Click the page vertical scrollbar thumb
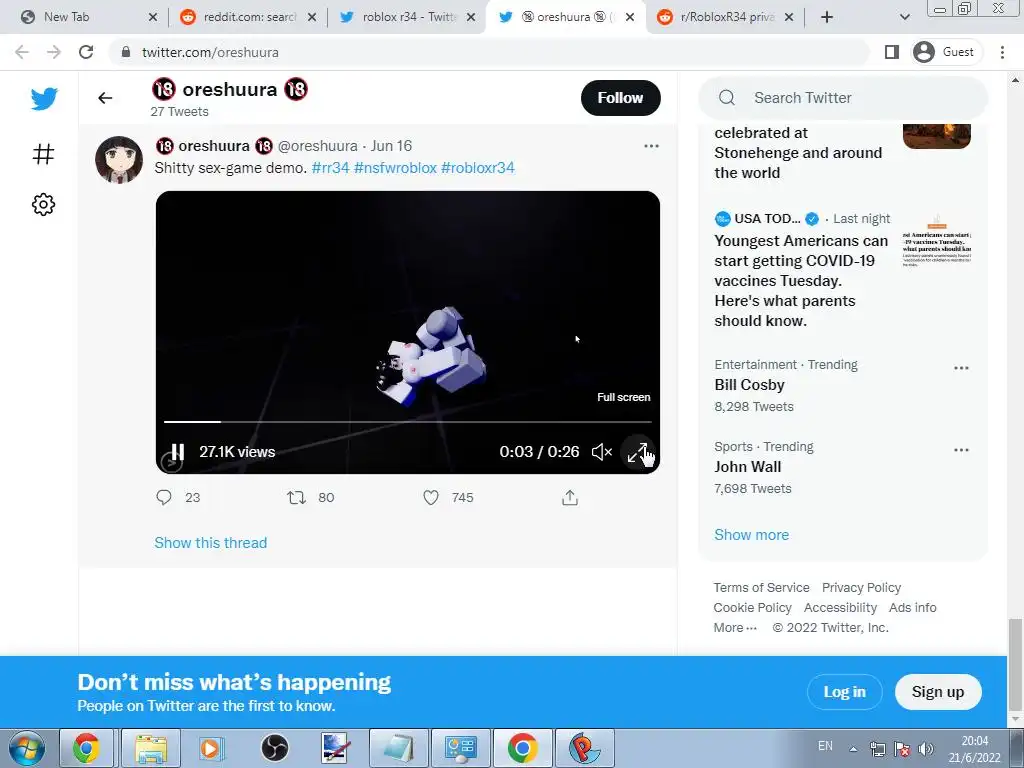 click(x=1015, y=665)
